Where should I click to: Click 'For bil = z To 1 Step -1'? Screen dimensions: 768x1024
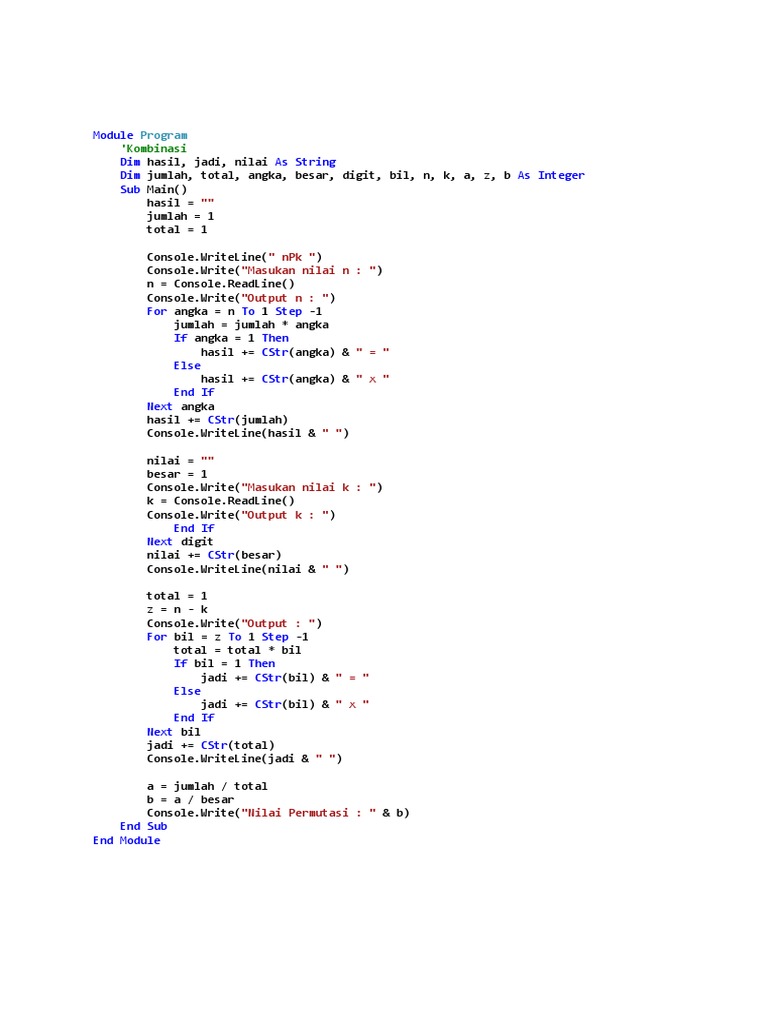227,637
